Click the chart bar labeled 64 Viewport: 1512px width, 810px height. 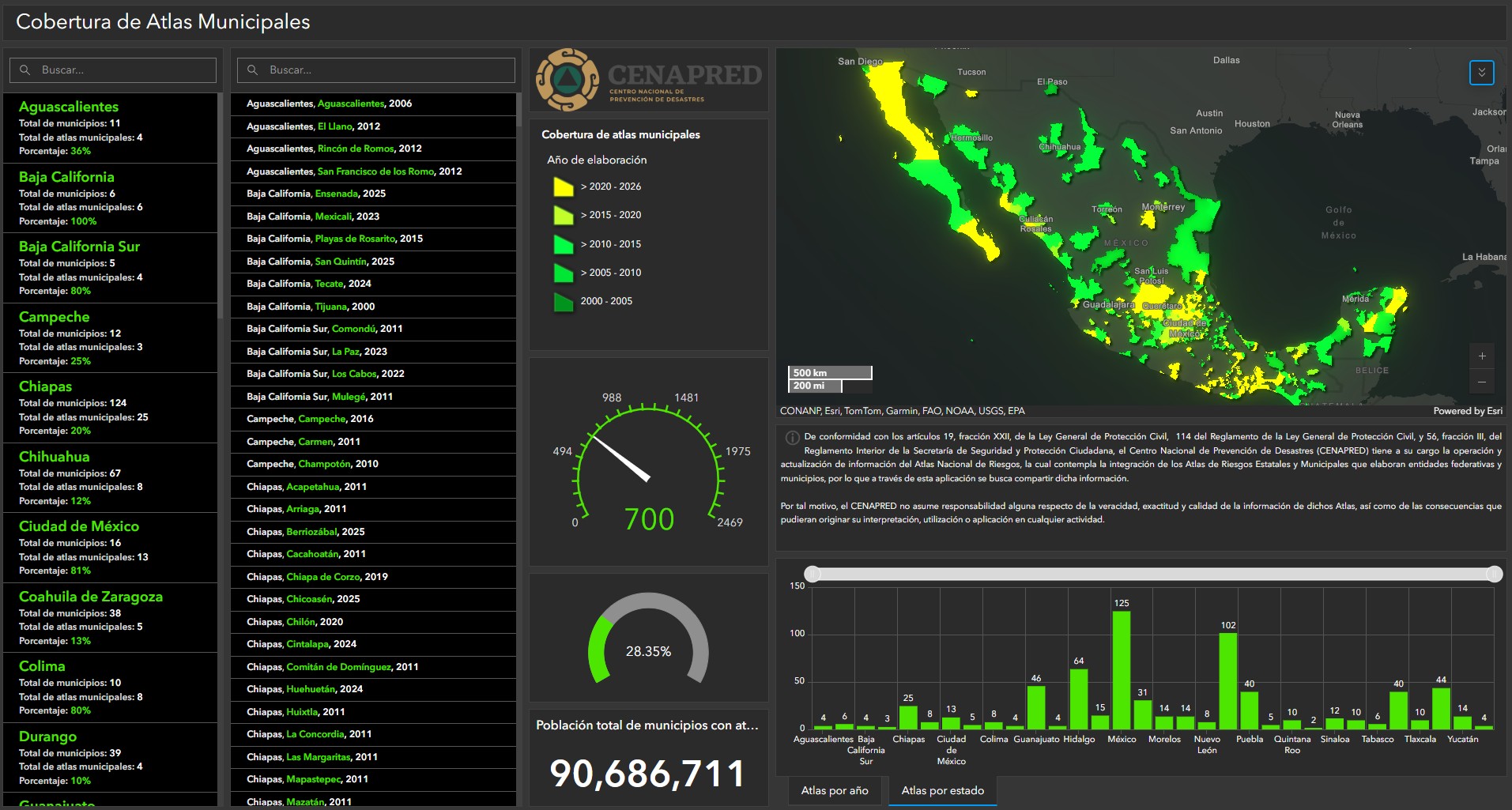coord(1079,699)
